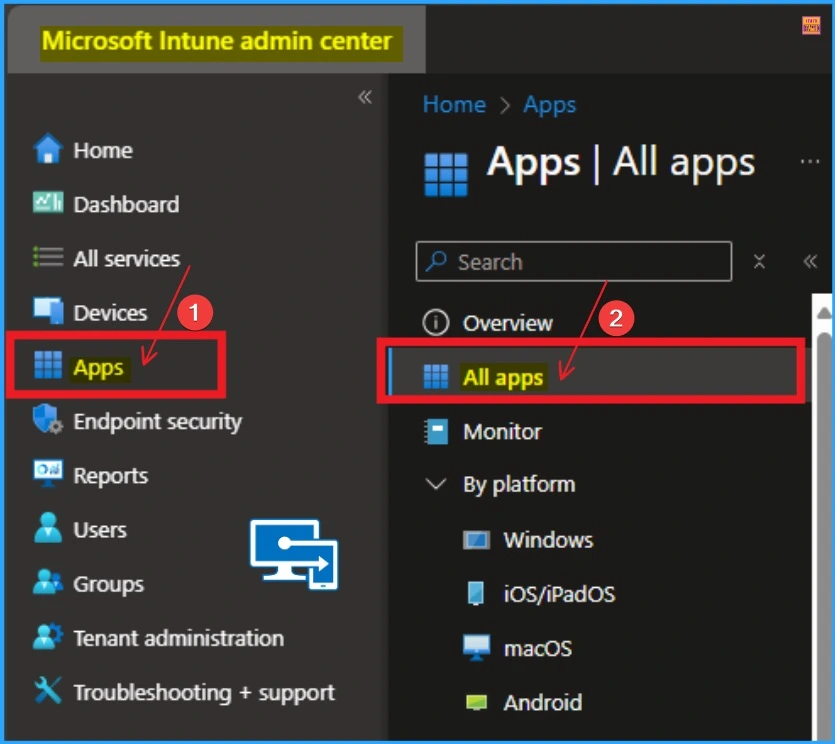Click the Reports screen icon
Screen dimensions: 835x744
click(48, 473)
